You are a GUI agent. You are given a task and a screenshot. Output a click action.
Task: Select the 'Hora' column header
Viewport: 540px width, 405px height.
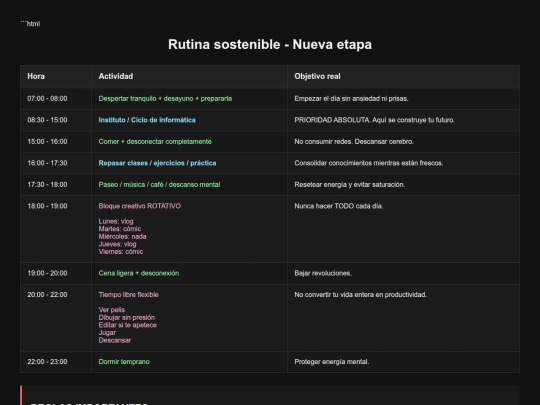click(x=36, y=76)
